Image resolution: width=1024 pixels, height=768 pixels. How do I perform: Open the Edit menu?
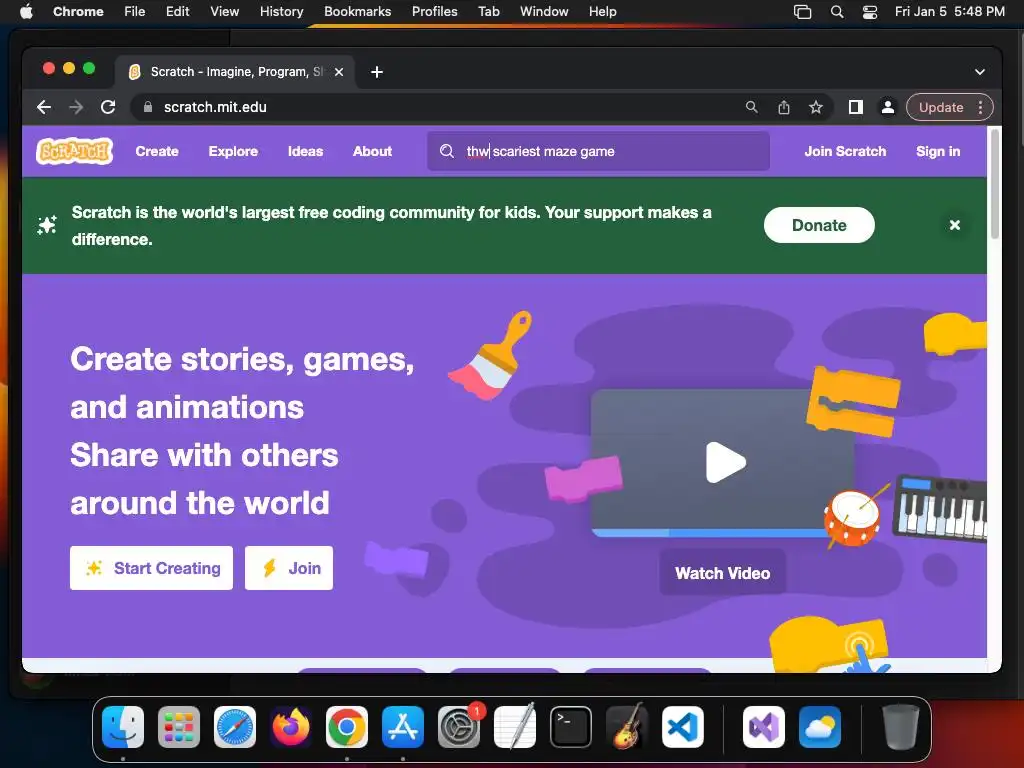point(177,12)
